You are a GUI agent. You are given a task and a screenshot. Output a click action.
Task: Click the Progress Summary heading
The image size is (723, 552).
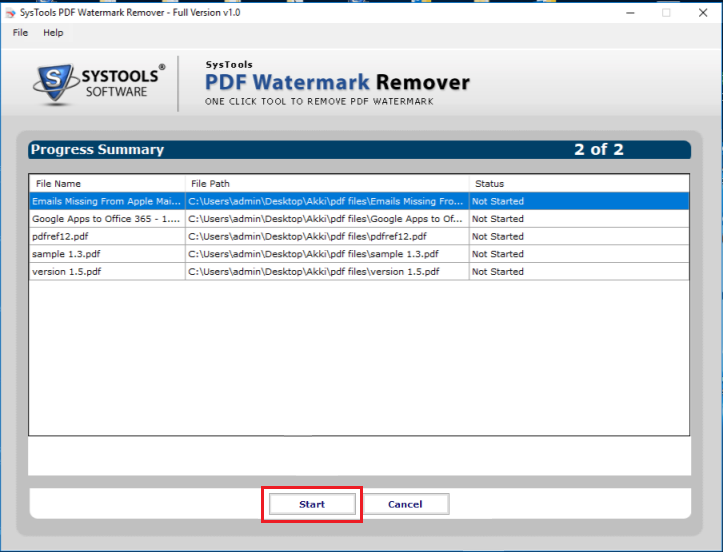click(97, 149)
